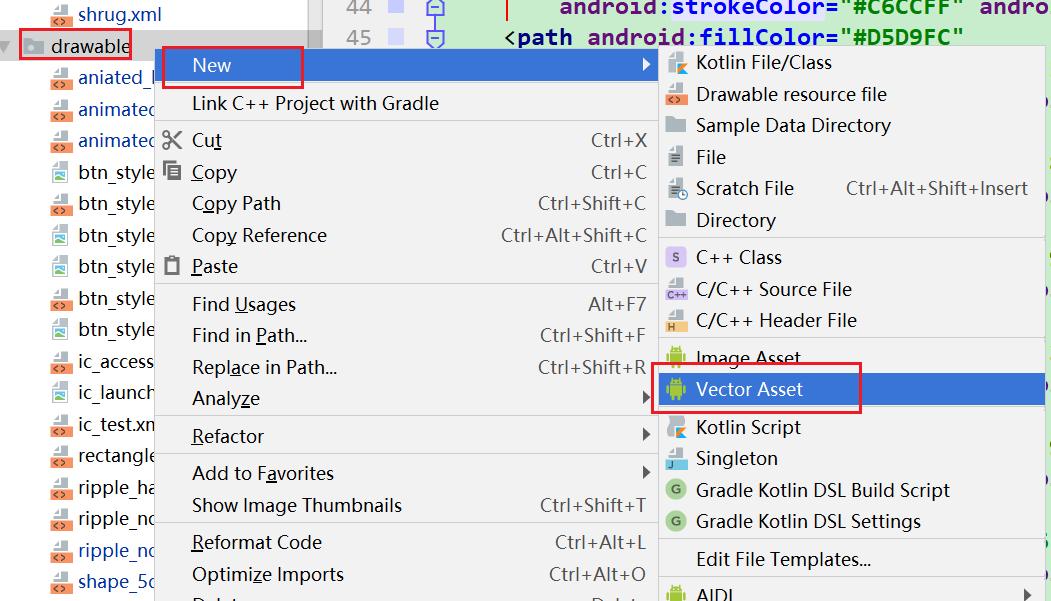Open the Image Asset wizard
The image size is (1051, 601).
pyautogui.click(x=748, y=358)
